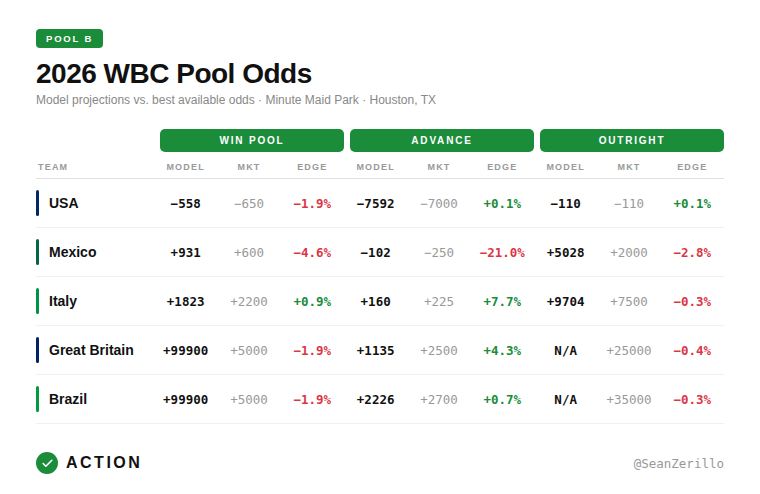Click the Great Britain team name
Viewport: 760px width, 494px height.
(91, 350)
